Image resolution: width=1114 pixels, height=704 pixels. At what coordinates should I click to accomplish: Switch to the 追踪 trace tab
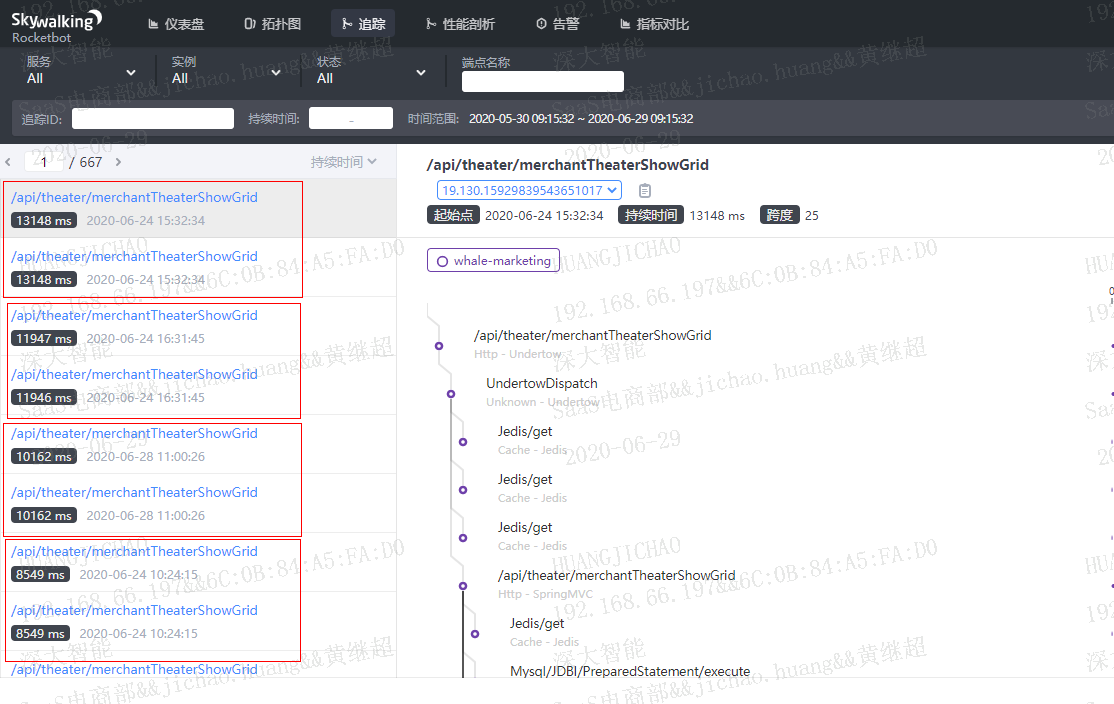(363, 24)
